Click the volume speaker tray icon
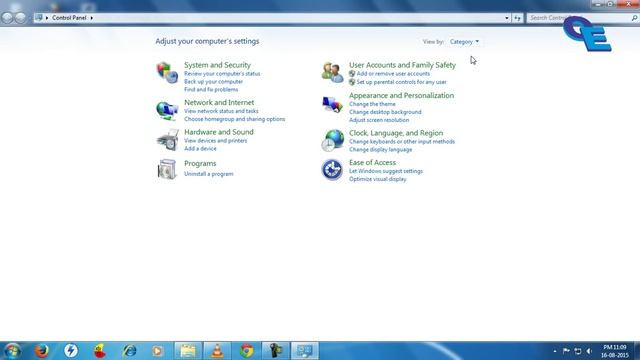Screen dimensions: 640x360 pos(589,351)
